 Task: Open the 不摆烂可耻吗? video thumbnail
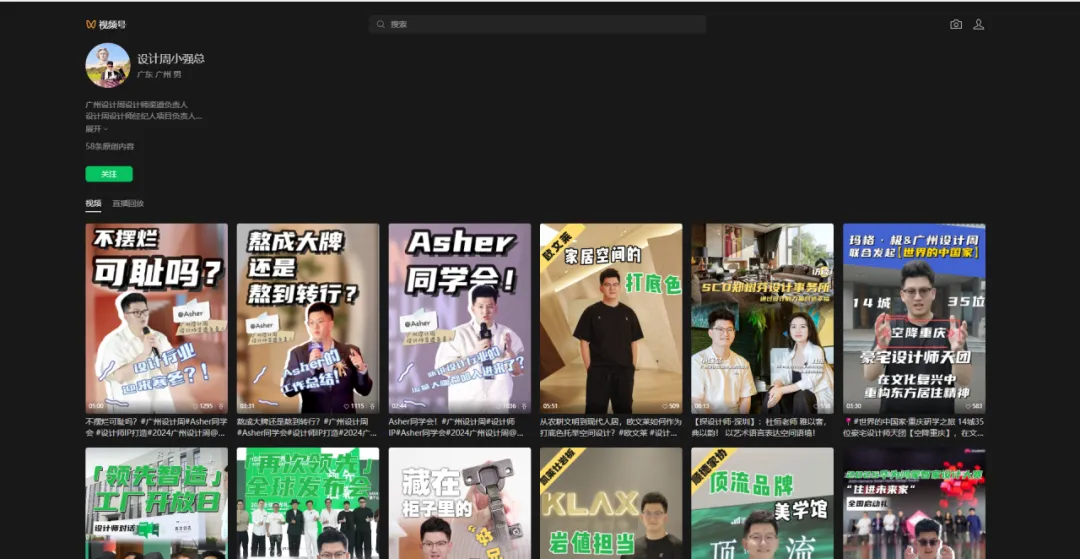156,318
